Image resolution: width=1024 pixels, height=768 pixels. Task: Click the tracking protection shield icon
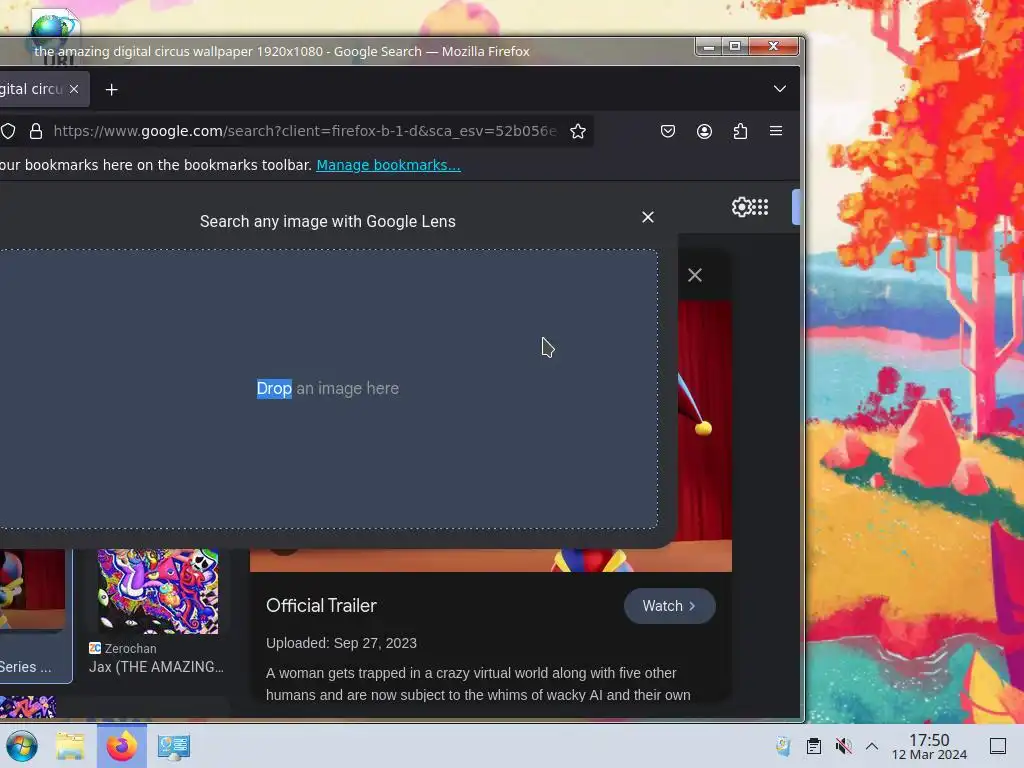pyautogui.click(x=8, y=131)
